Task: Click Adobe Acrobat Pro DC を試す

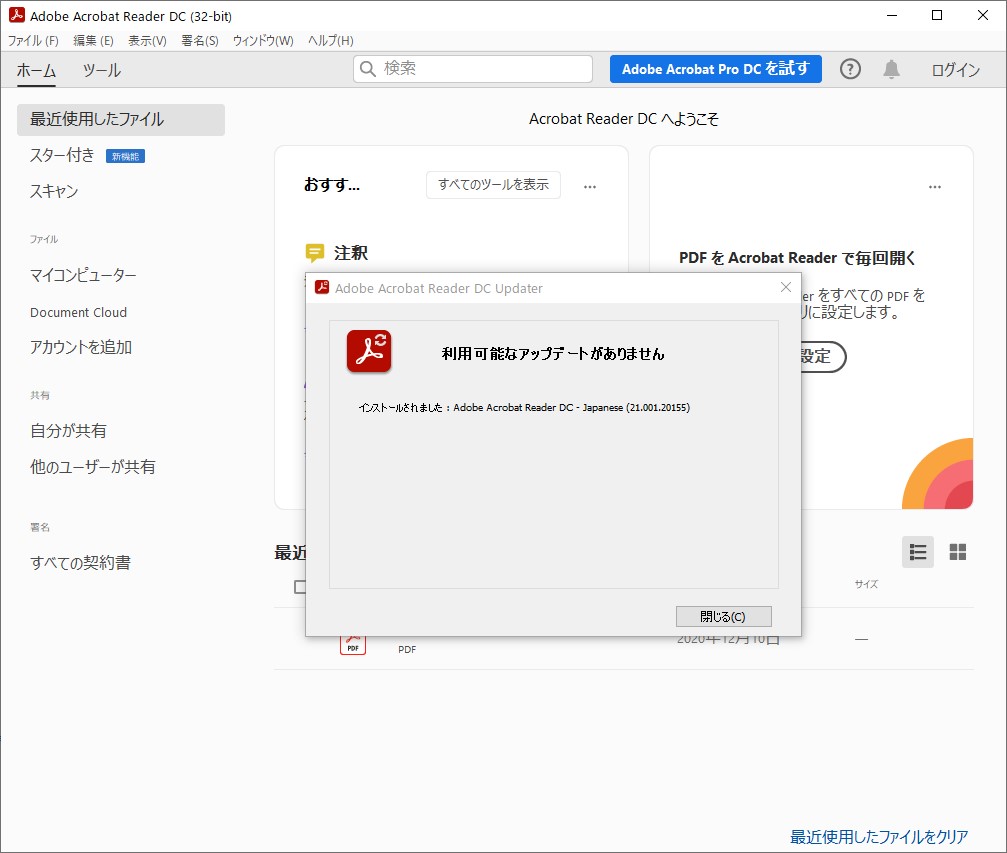Action: 715,69
